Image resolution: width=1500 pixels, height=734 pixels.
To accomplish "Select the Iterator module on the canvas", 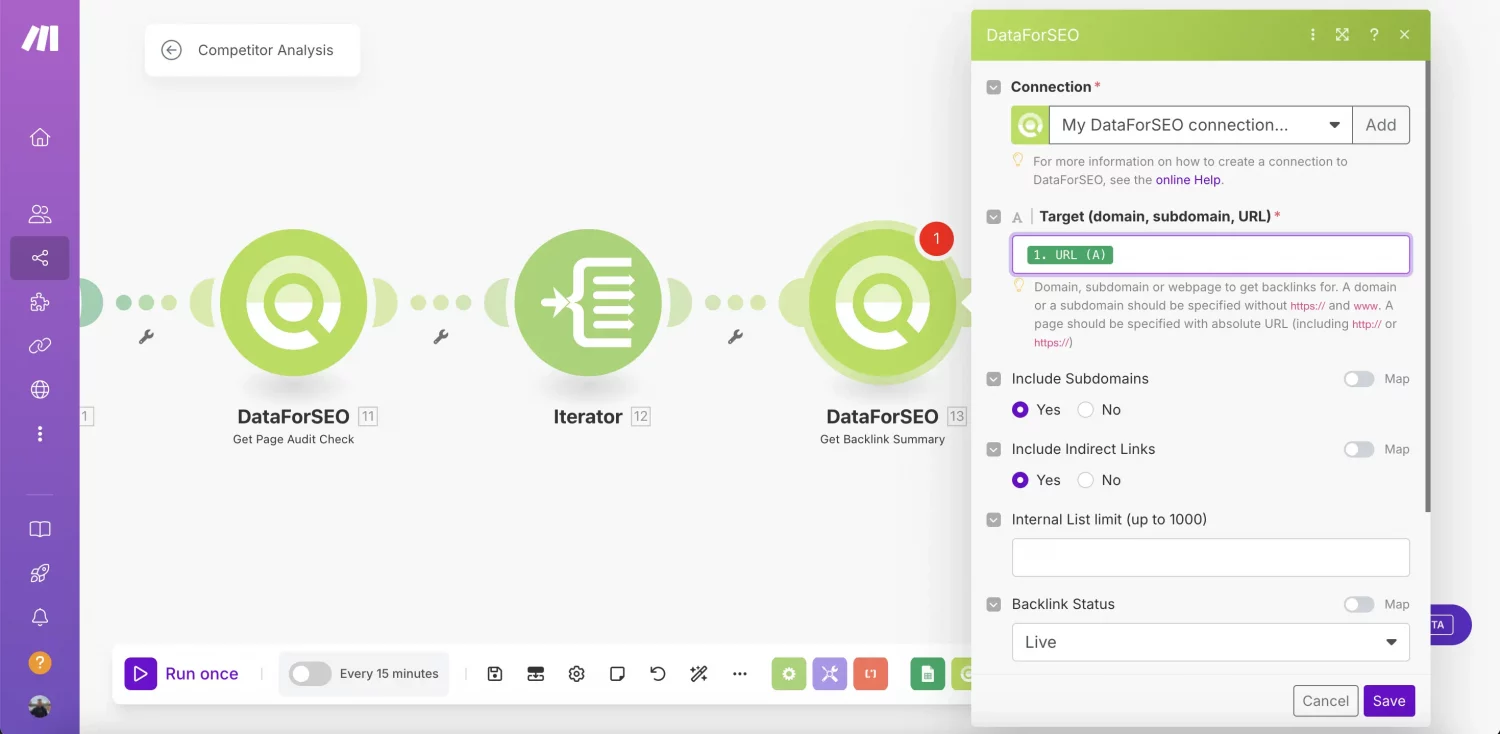I will click(x=588, y=303).
